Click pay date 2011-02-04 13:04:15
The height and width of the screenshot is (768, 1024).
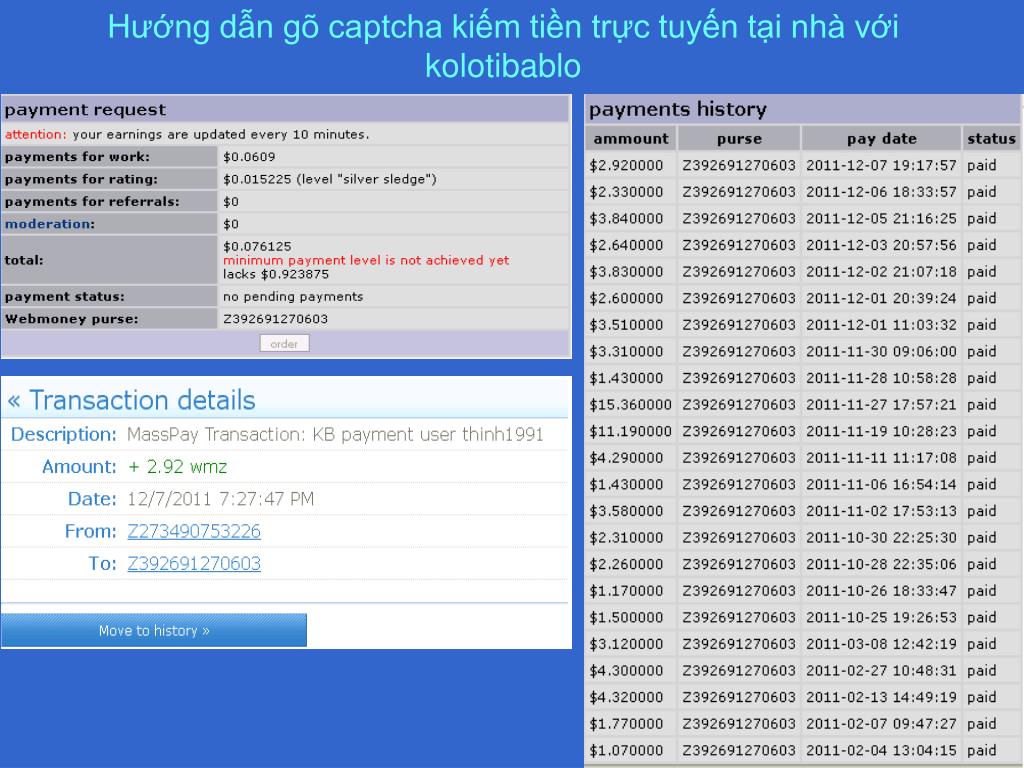[881, 750]
